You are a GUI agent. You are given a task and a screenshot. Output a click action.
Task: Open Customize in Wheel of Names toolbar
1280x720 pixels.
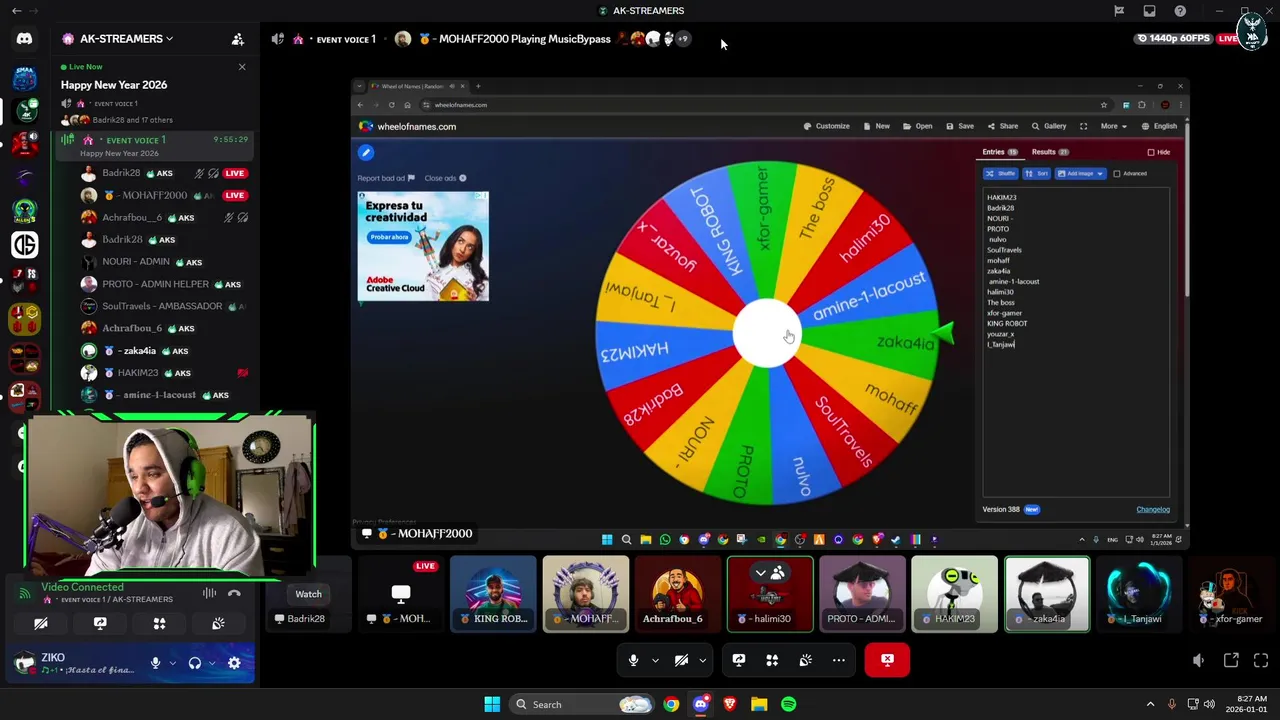pyautogui.click(x=827, y=126)
